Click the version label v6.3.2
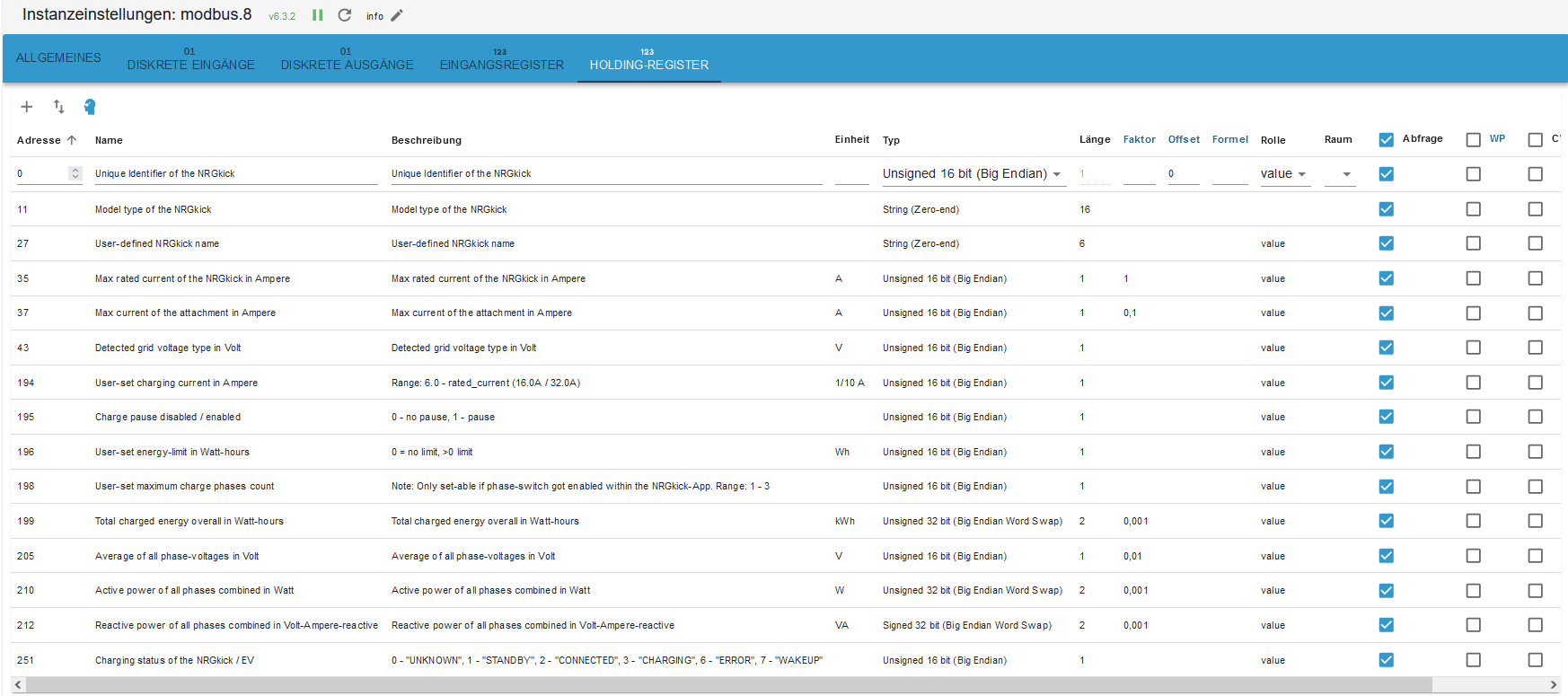 pyautogui.click(x=282, y=16)
